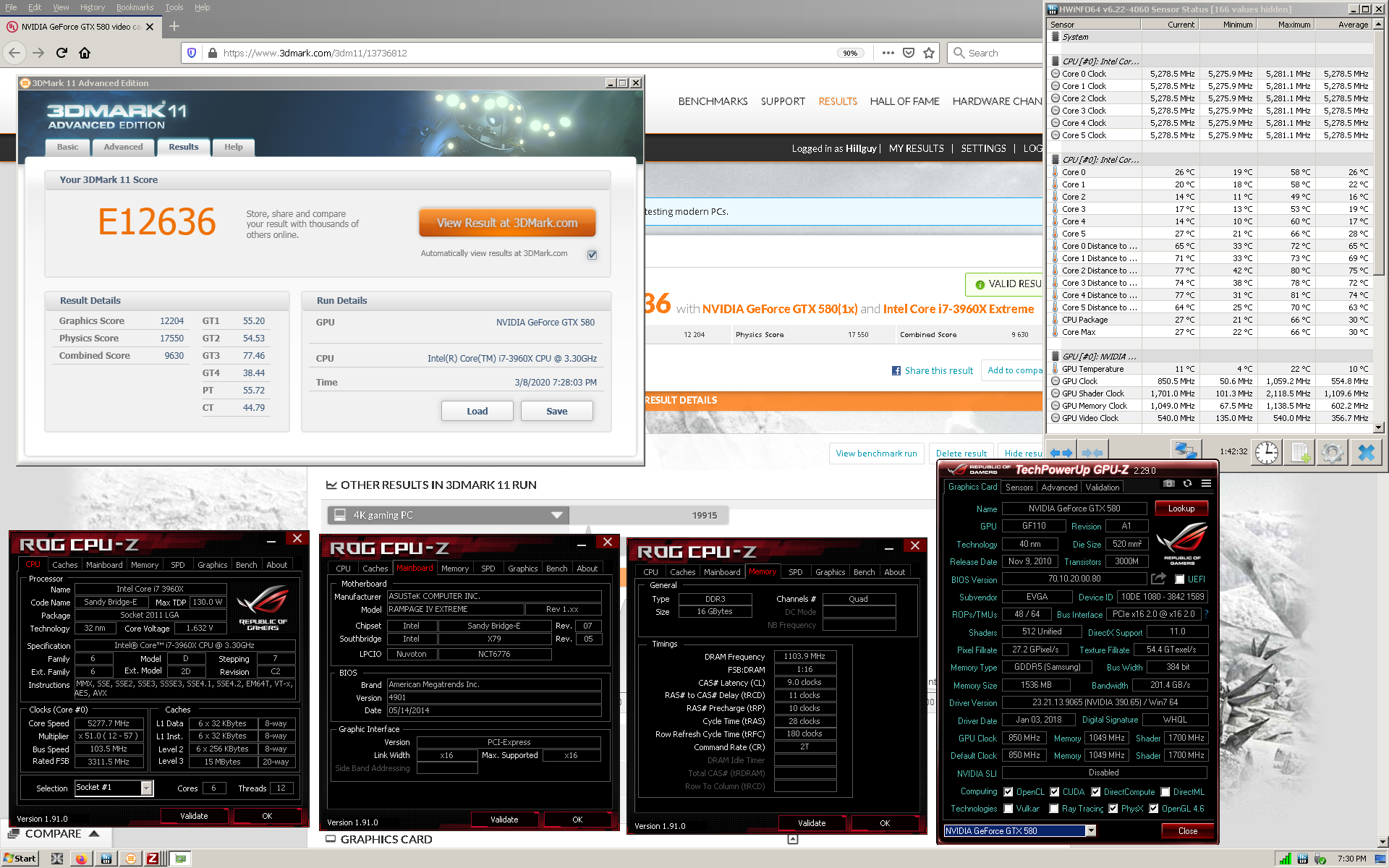Toggle OpenCL checkbox in GPU-Z

1008,792
